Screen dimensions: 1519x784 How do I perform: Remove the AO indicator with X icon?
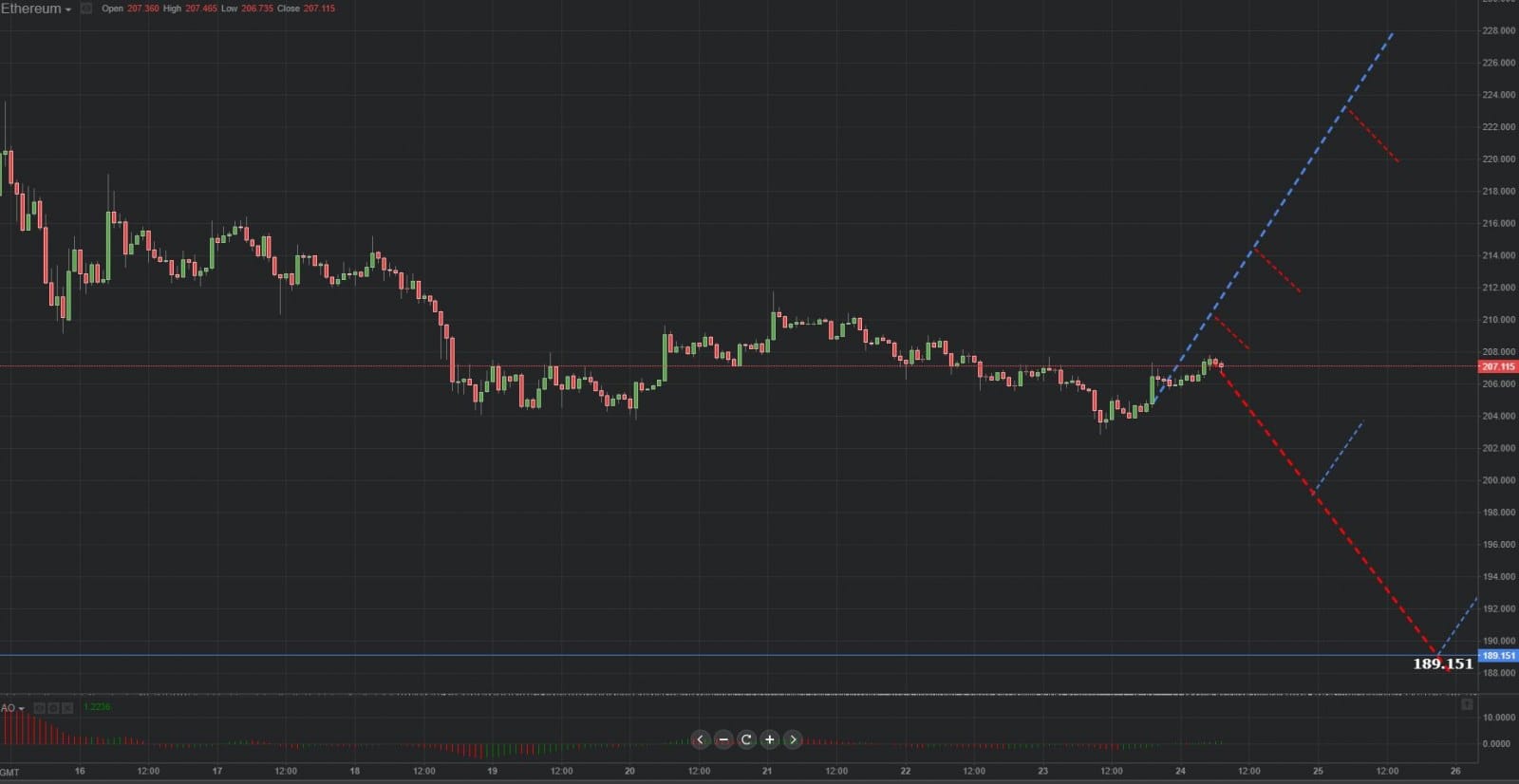(x=66, y=708)
